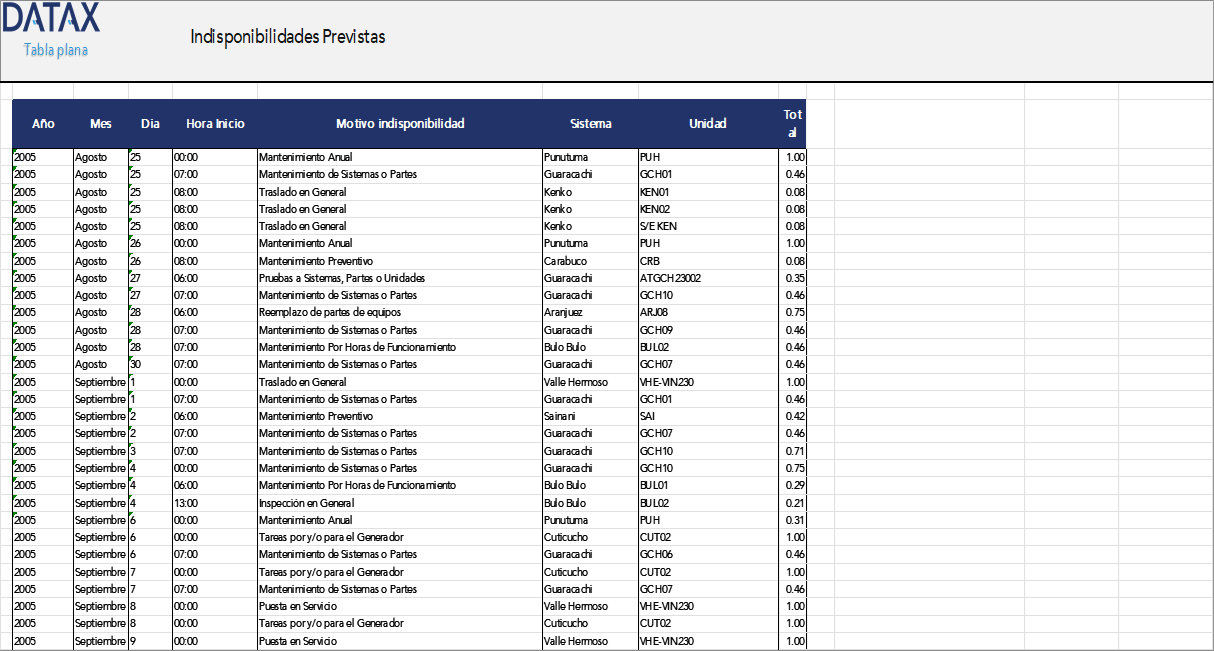Click the Indisponibilidades Previstas title

287,37
